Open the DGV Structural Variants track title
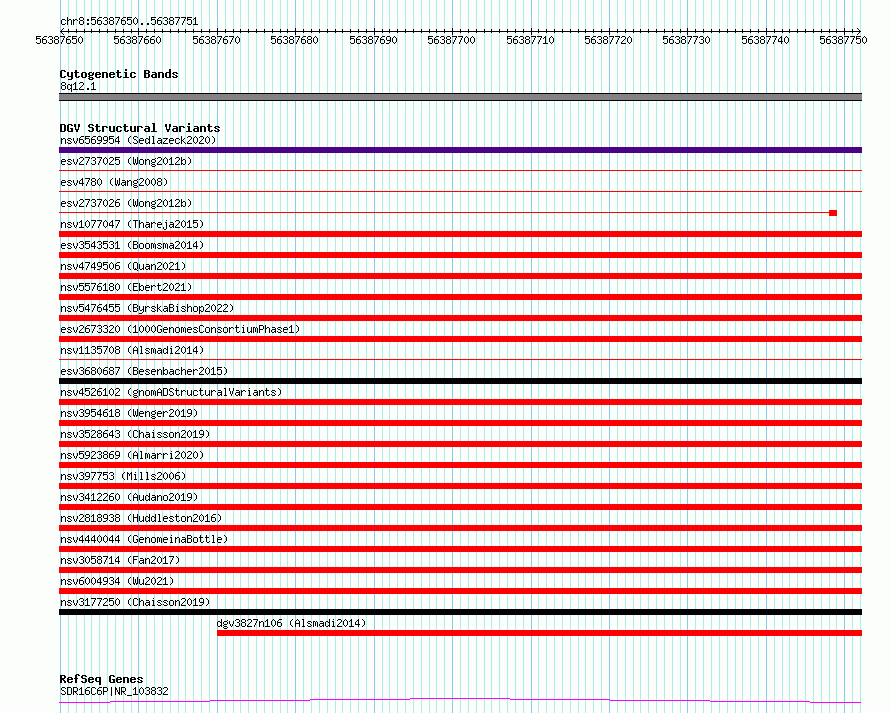The height and width of the screenshot is (713, 890). 140,128
